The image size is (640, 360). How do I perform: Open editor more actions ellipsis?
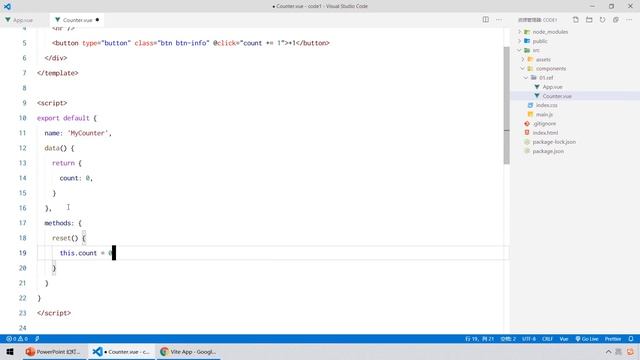pos(499,20)
